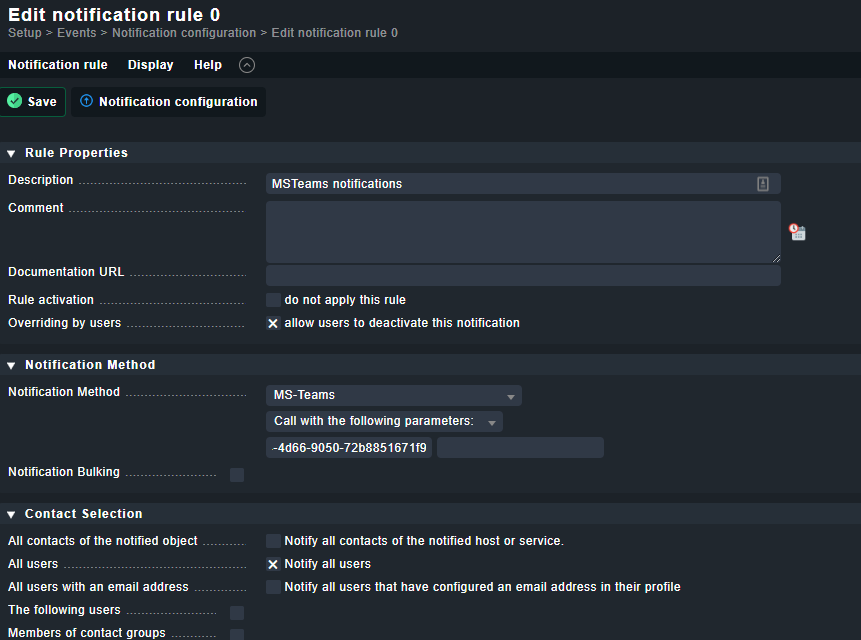The image size is (861, 640).
Task: Click the clock calendar icon beside Comment
Action: point(797,232)
